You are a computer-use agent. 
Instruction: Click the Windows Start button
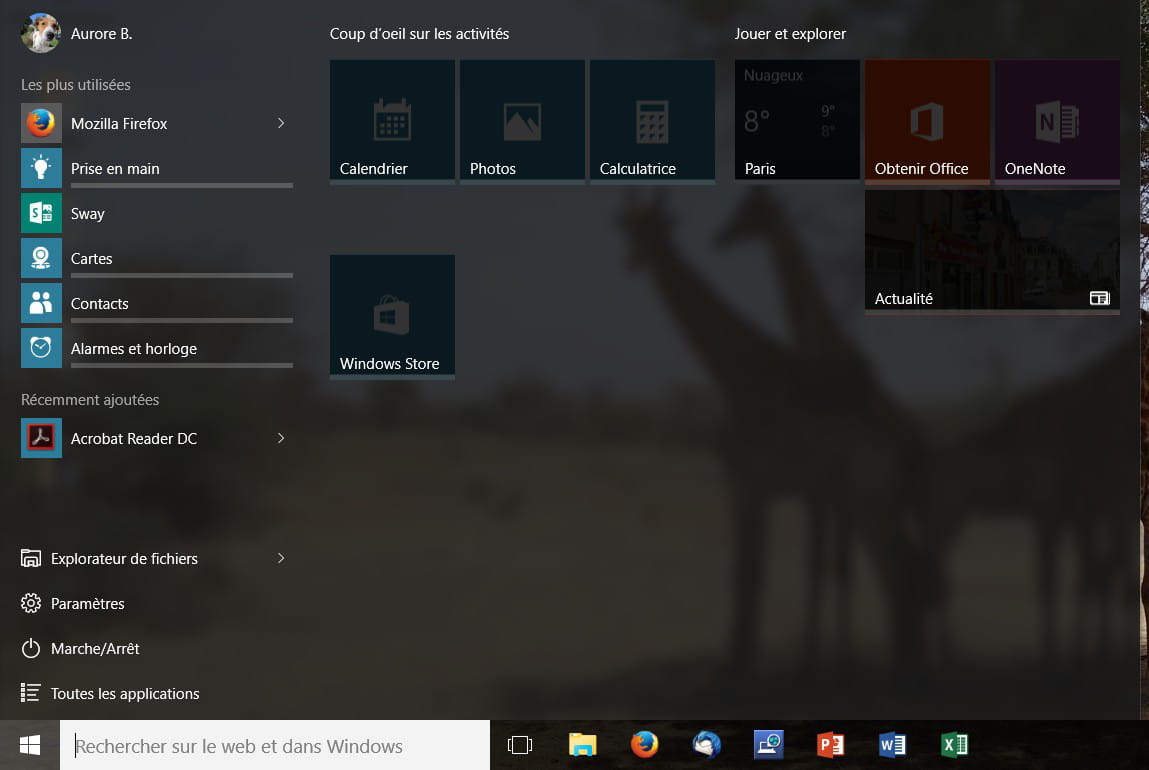29,745
